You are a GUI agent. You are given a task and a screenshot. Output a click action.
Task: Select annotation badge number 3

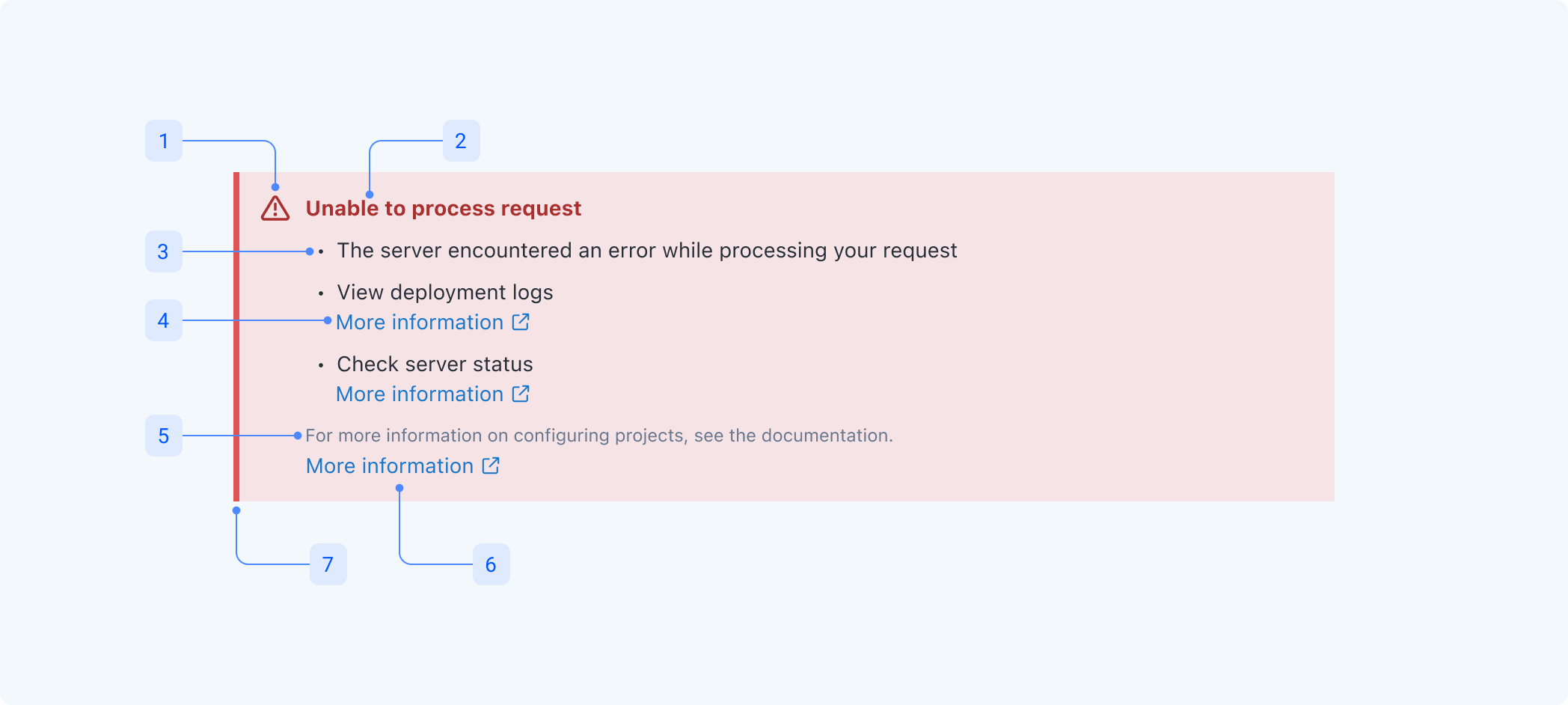[x=164, y=251]
